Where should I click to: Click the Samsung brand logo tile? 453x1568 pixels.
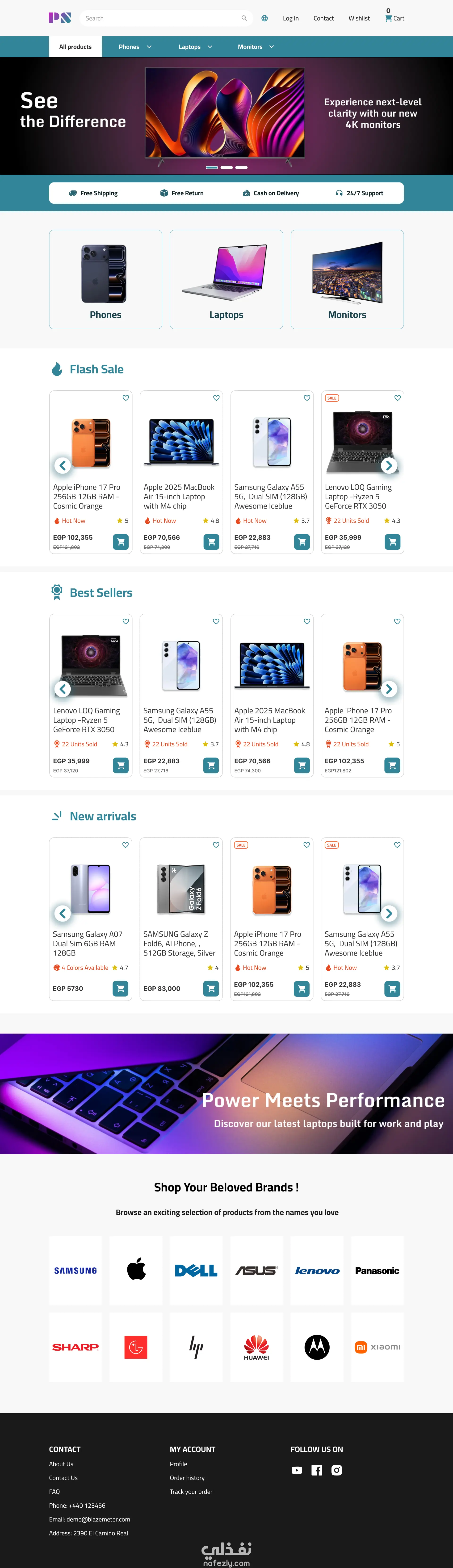[75, 1270]
